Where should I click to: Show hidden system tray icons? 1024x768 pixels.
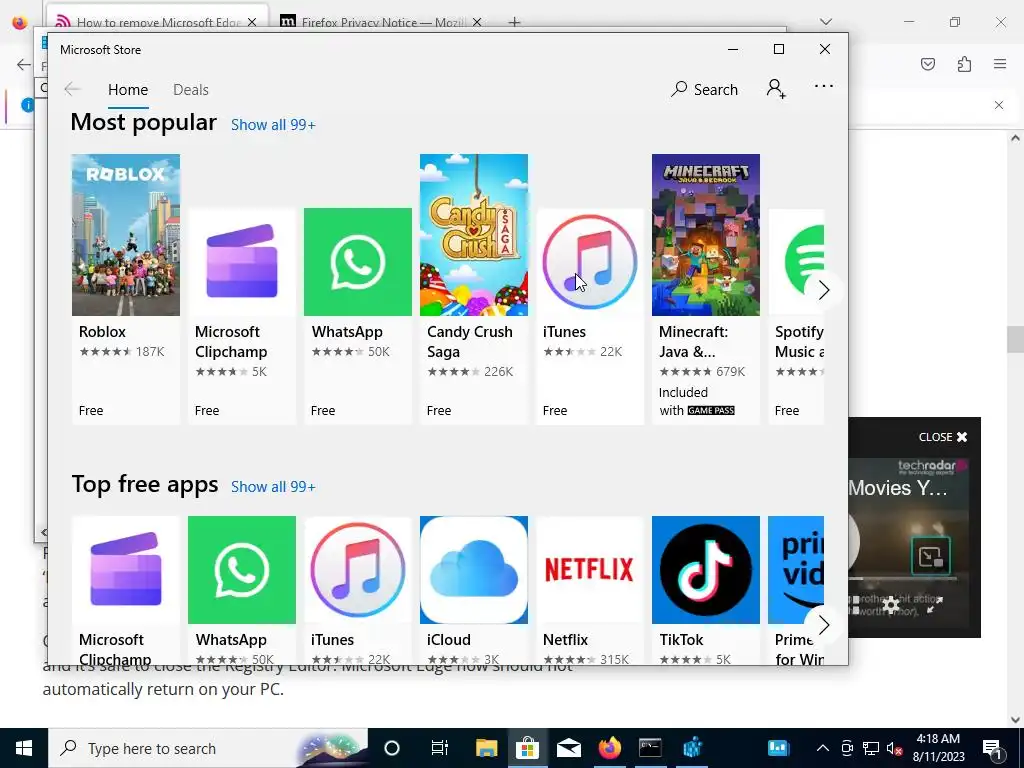tap(823, 748)
